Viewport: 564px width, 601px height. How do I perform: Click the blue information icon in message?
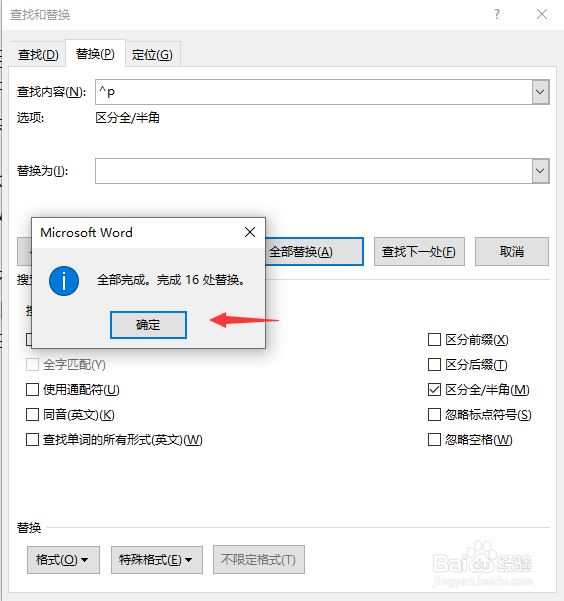click(64, 281)
